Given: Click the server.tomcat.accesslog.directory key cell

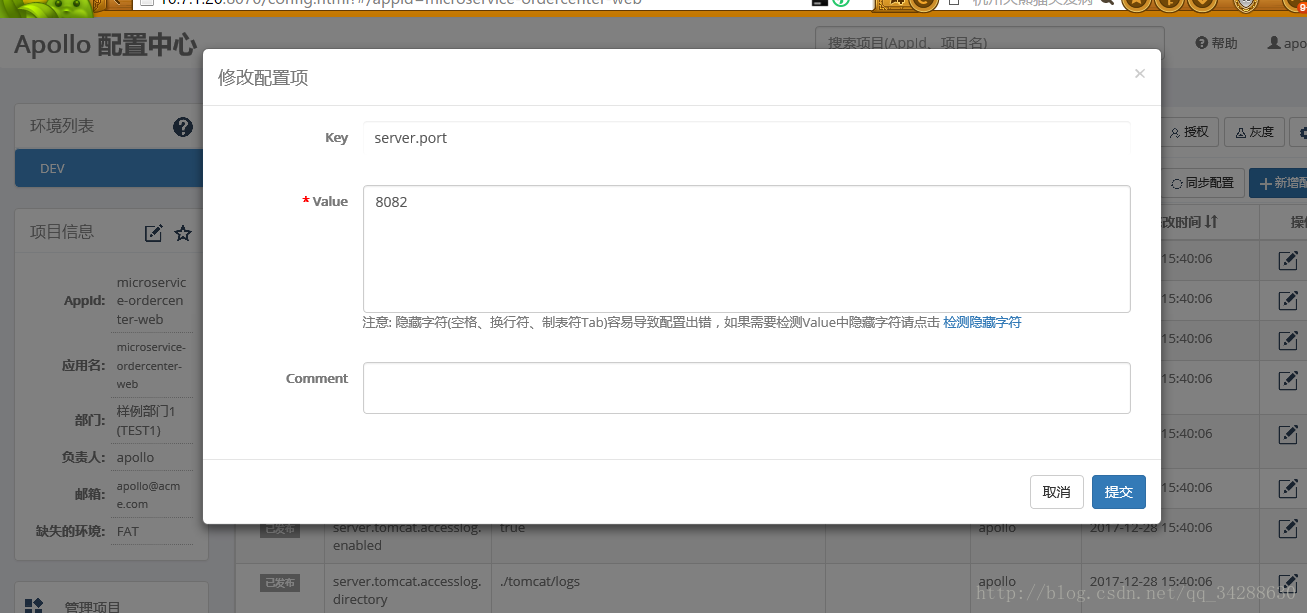Looking at the screenshot, I should click(x=407, y=590).
